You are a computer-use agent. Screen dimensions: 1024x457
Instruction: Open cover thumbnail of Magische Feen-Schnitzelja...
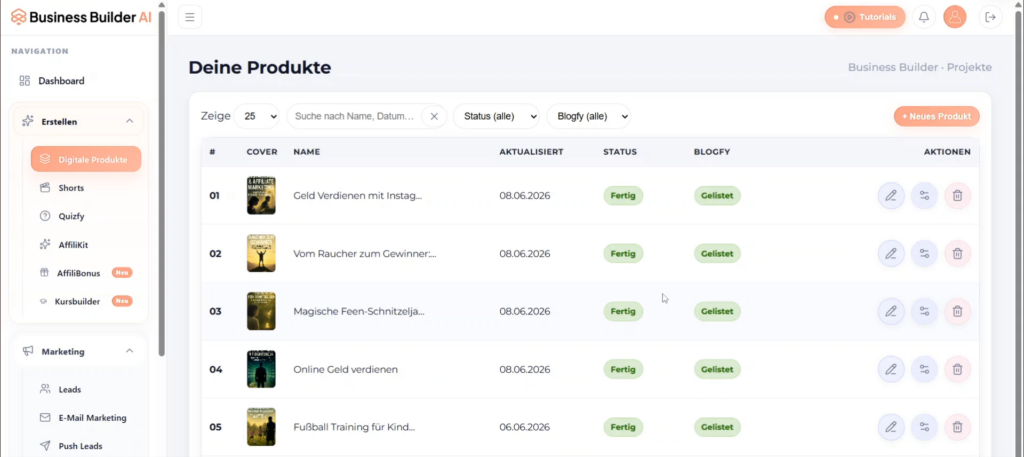point(261,311)
